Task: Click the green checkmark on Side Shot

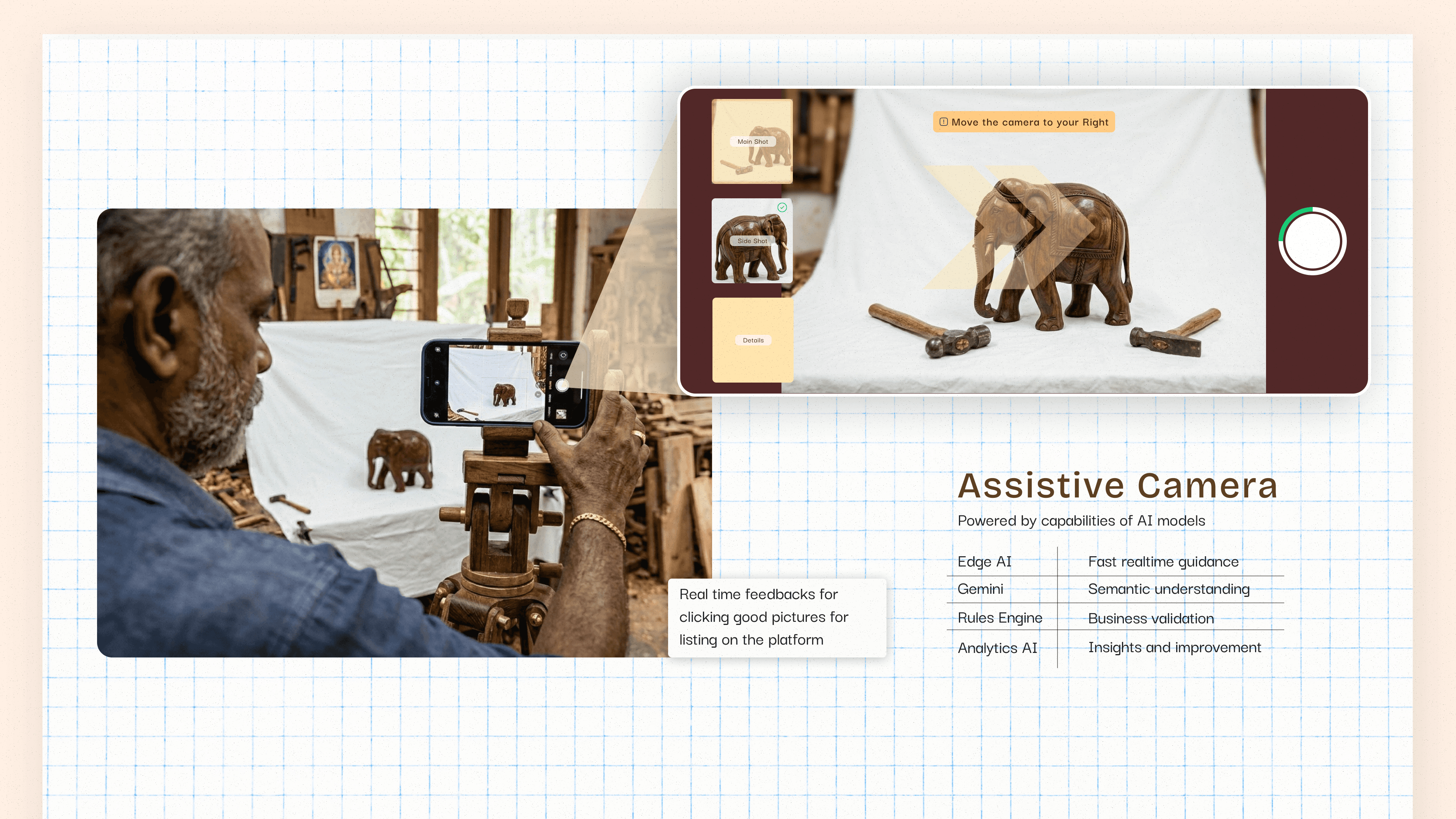Action: point(782,207)
